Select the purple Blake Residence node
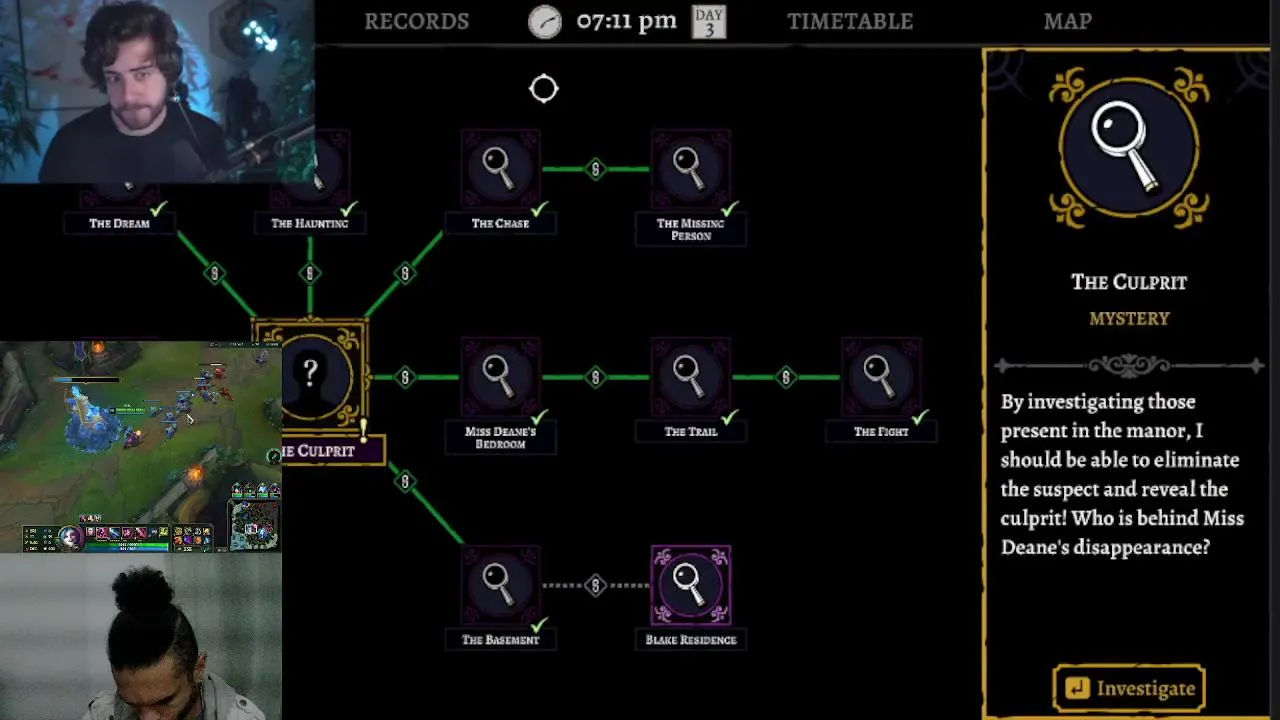Viewport: 1280px width, 720px height. (690, 585)
